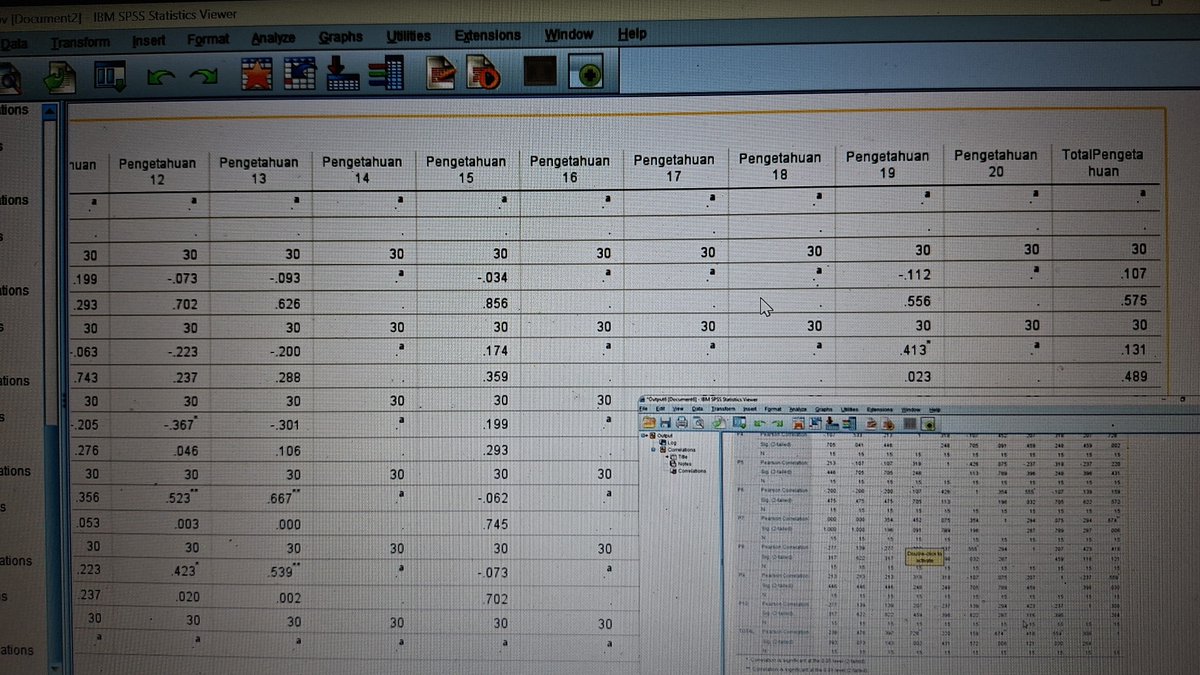This screenshot has height=675, width=1200.
Task: Click the Export icon in small Output window
Action: [x=719, y=423]
